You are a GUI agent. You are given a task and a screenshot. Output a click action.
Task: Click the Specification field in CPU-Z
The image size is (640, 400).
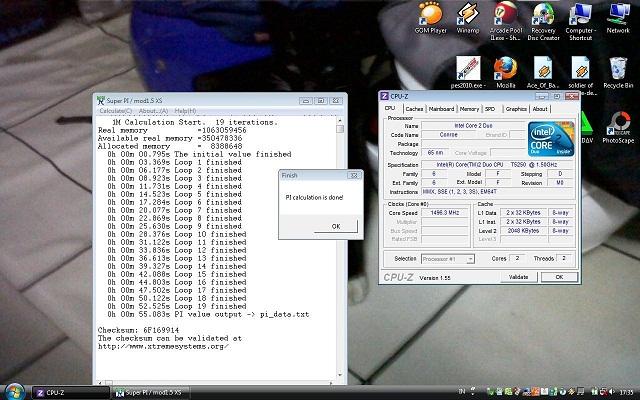point(497,165)
